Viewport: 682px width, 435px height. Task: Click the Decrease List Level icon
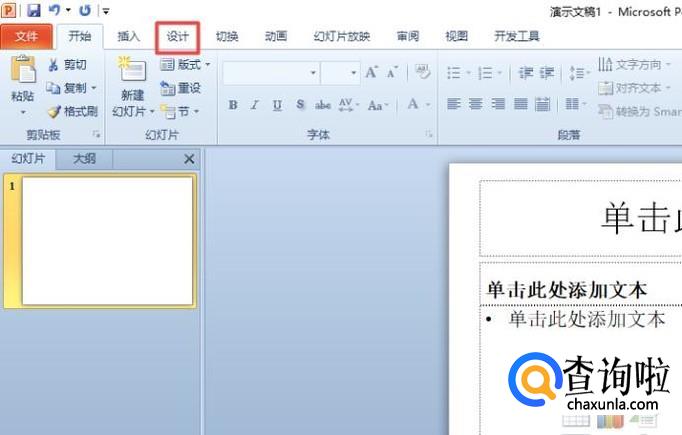tap(525, 73)
